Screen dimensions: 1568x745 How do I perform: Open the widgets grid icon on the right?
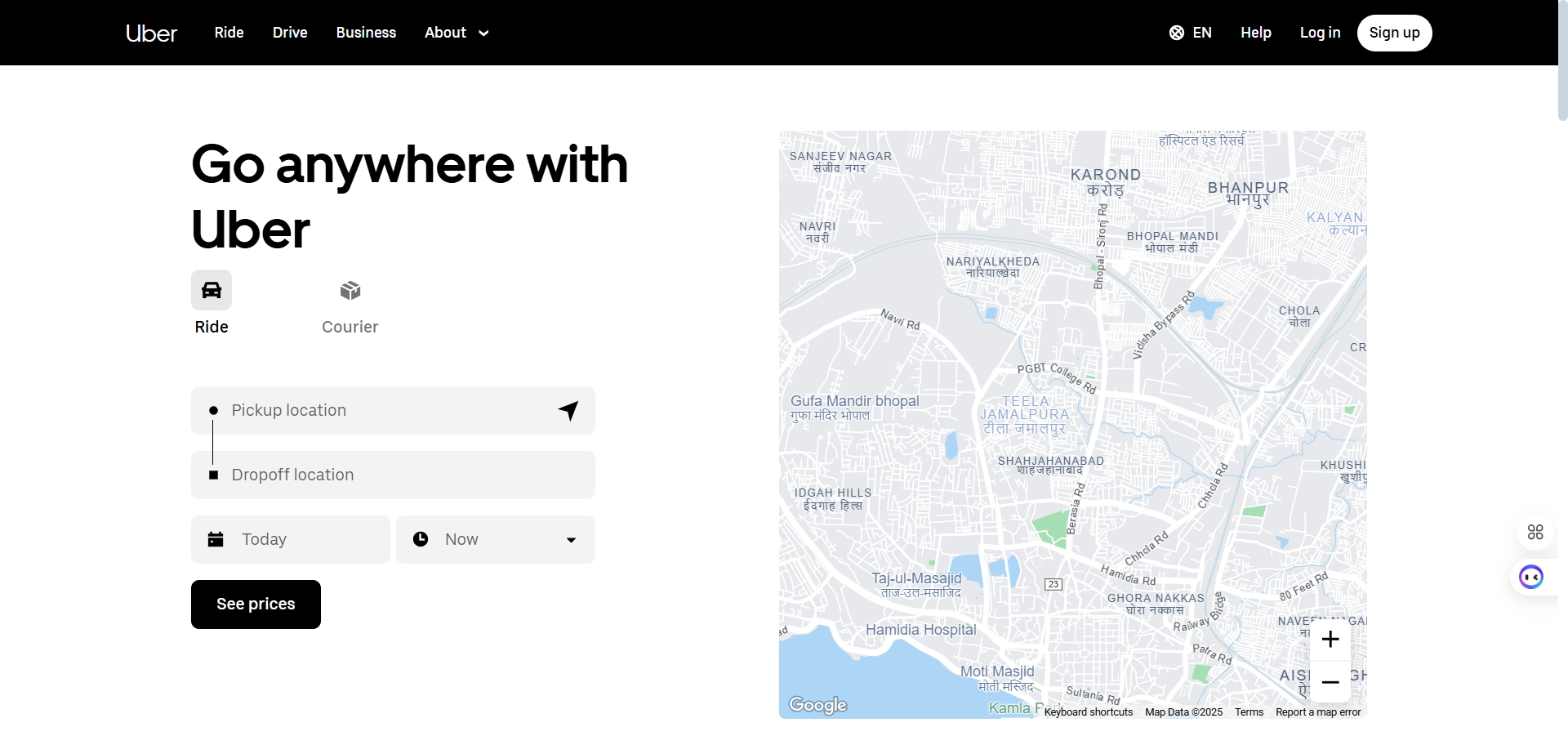(1535, 532)
